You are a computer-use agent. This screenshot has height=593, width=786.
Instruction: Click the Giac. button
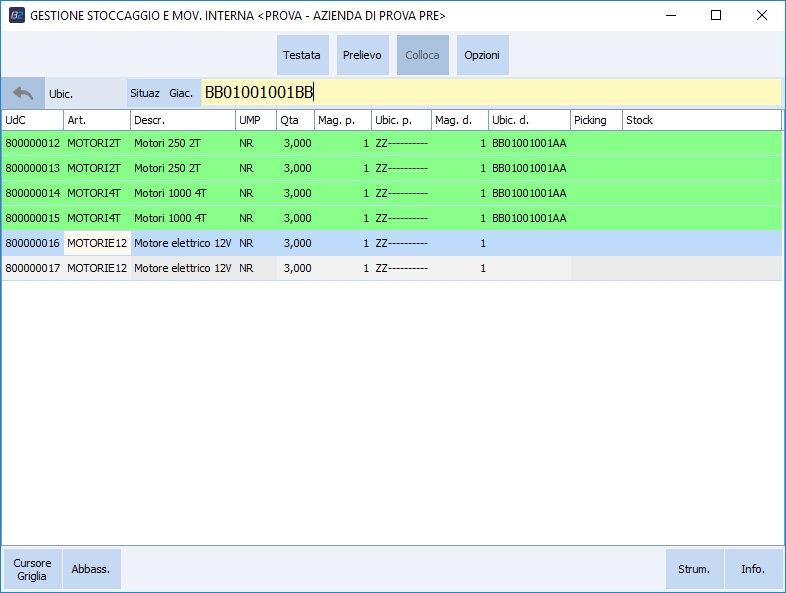181,93
